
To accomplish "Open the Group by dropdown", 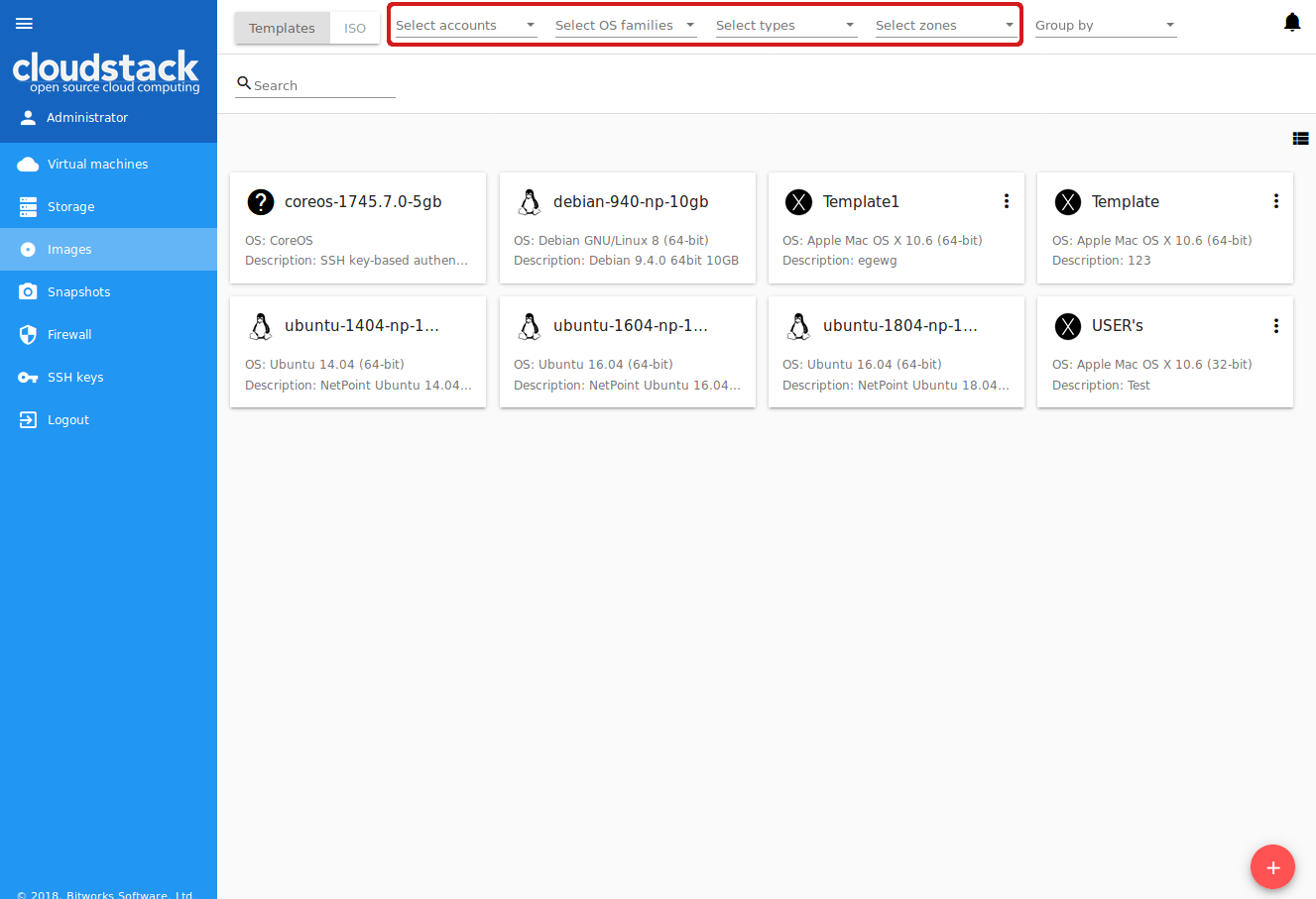I will pyautogui.click(x=1106, y=26).
